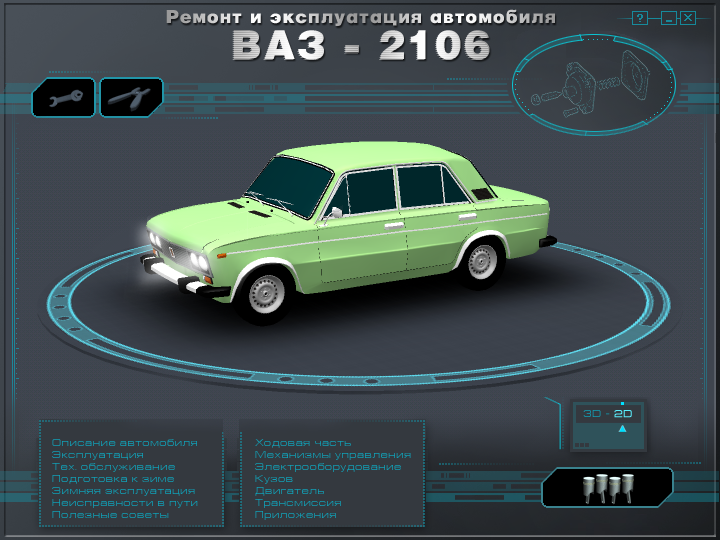Open Двигатель section
Image resolution: width=720 pixels, height=540 pixels.
290,490
